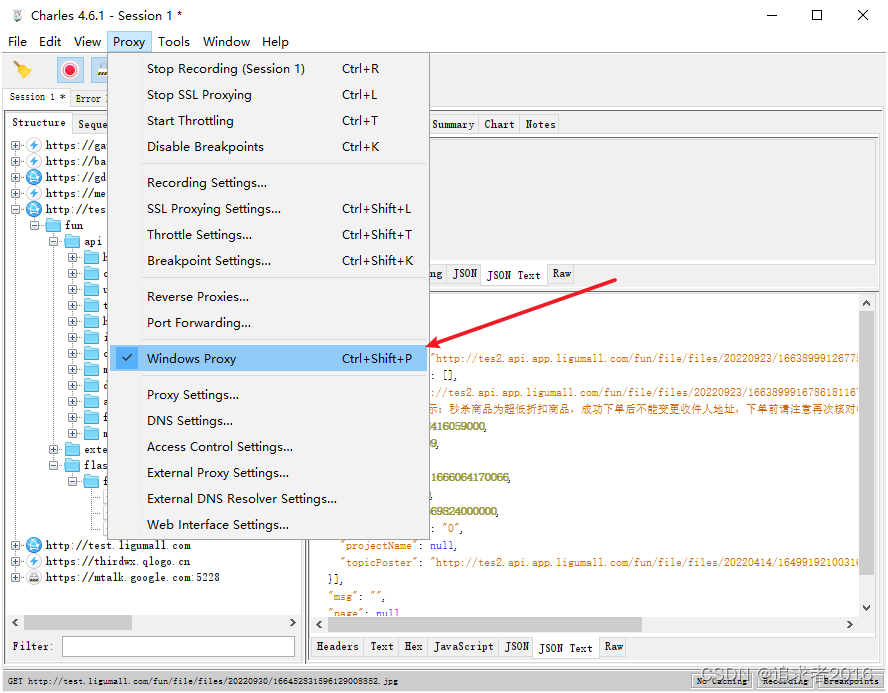Switch to the Chart tab
Viewport: 888px width, 693px height.
click(499, 125)
